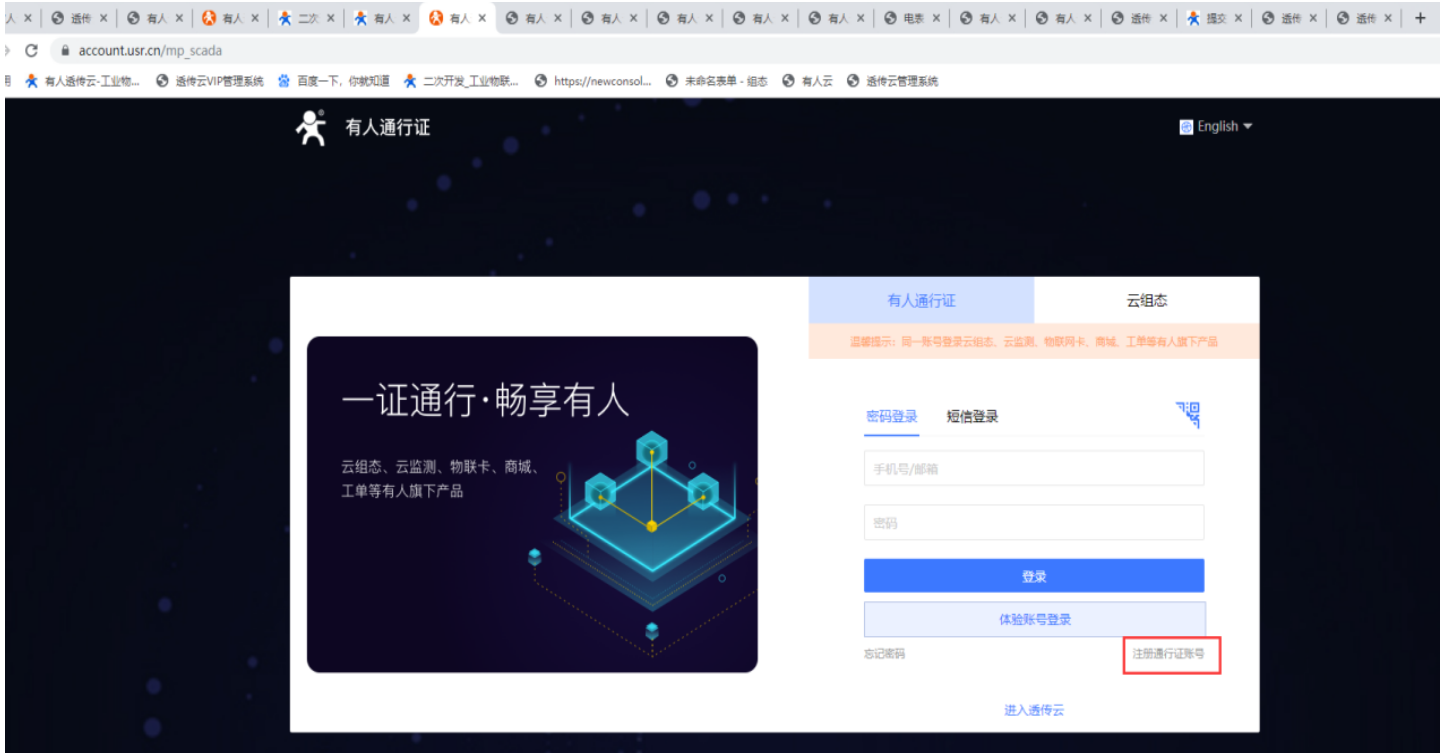Open the English language dropdown
Viewport: 1441px width, 756px height.
[1216, 127]
